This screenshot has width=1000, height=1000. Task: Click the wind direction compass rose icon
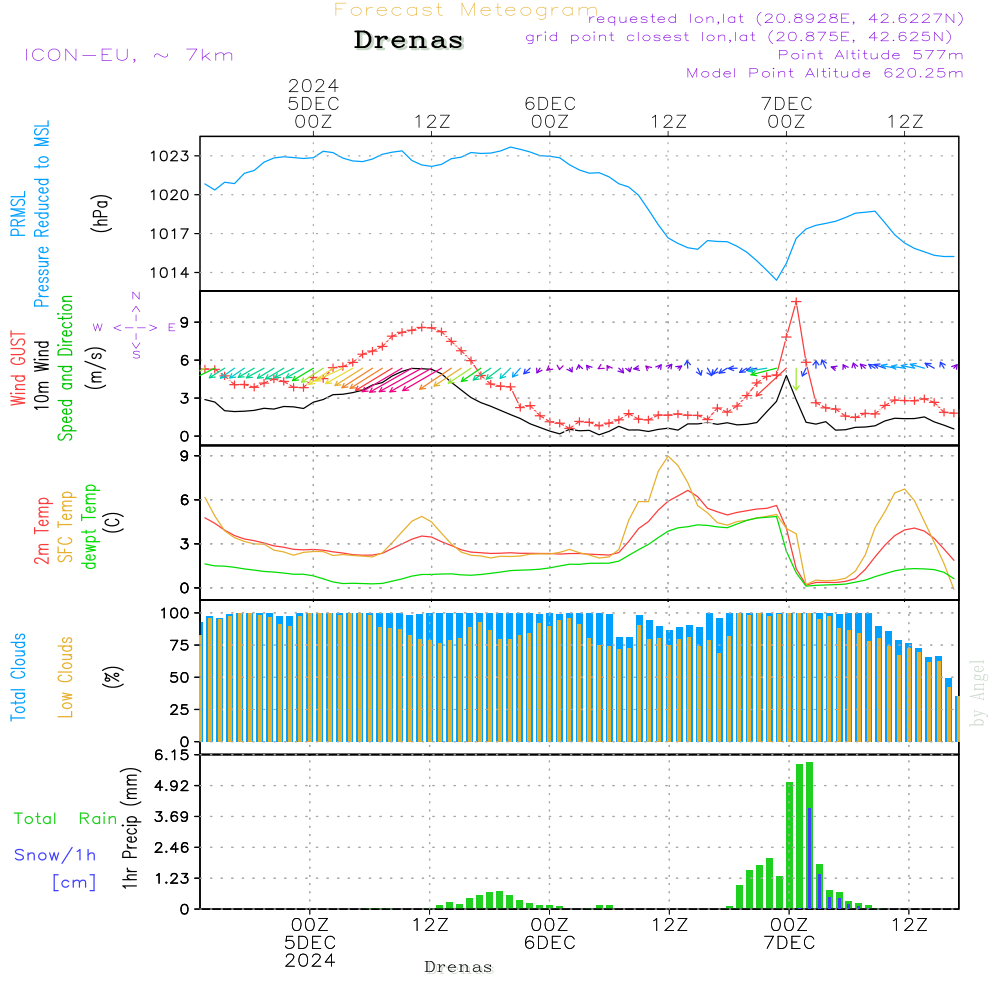click(x=135, y=327)
